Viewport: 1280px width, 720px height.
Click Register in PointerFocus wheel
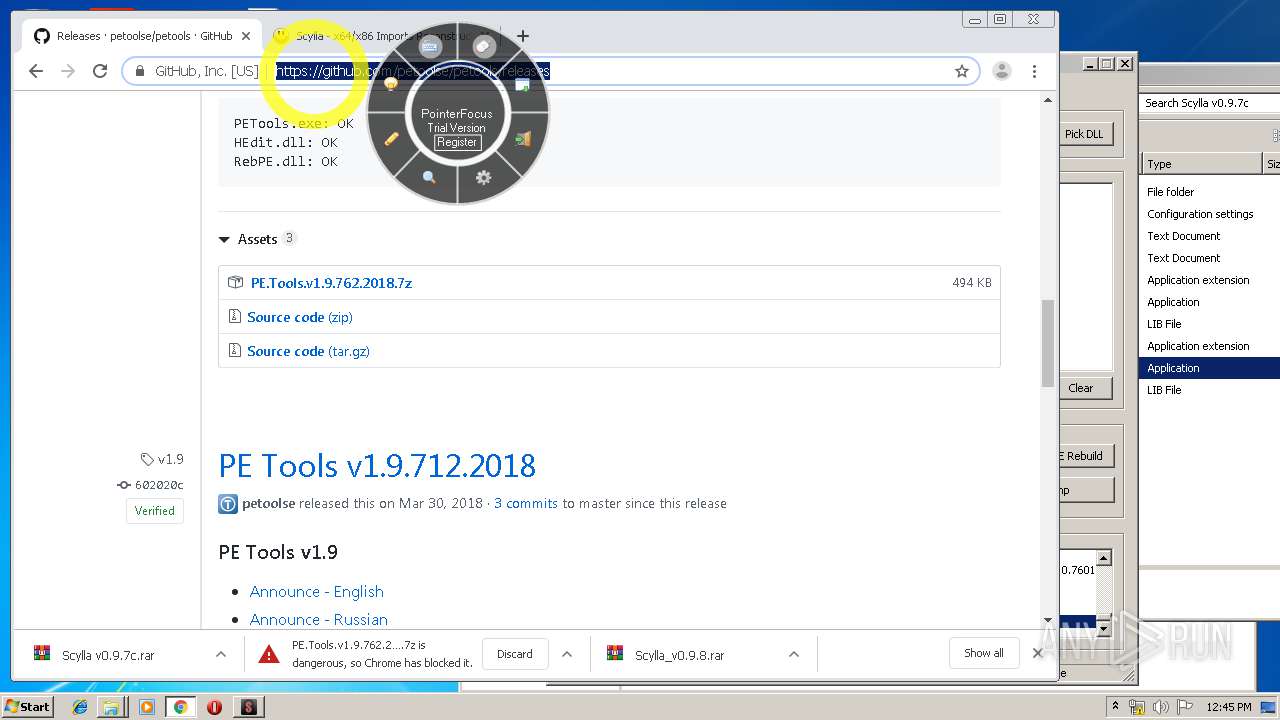tap(457, 142)
